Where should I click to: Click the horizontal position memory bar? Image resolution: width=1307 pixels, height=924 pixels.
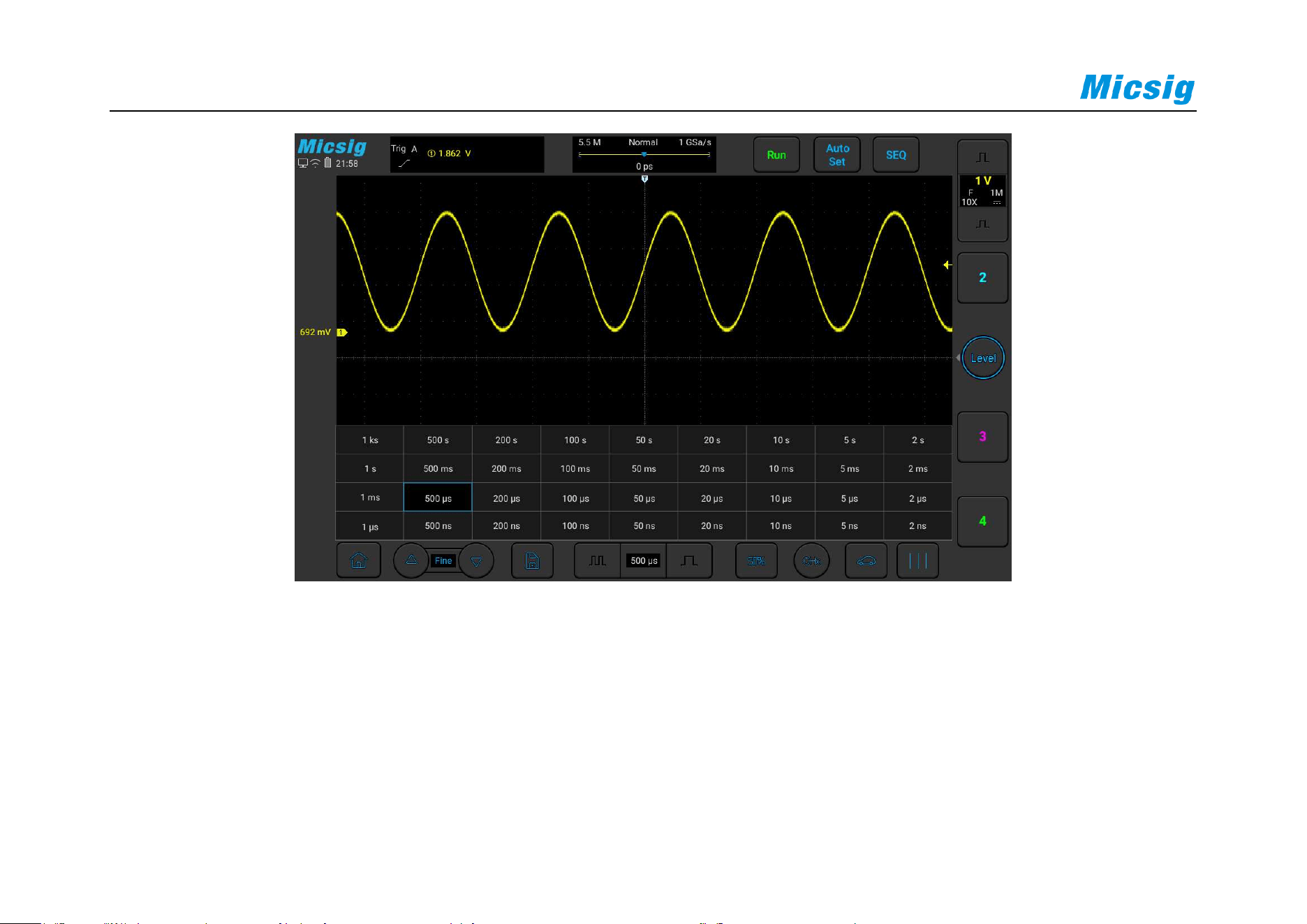point(644,154)
